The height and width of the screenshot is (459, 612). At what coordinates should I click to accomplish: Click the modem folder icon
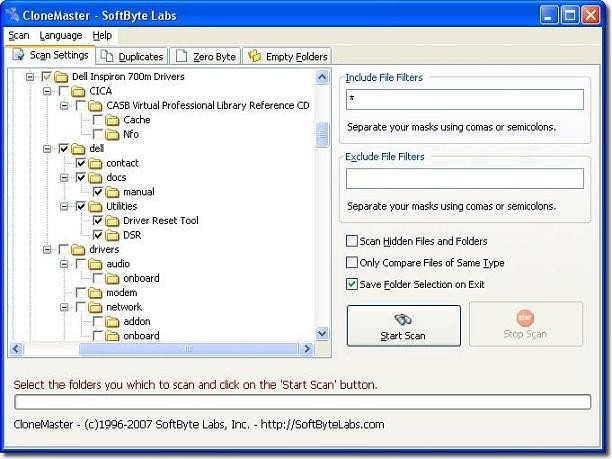95,293
